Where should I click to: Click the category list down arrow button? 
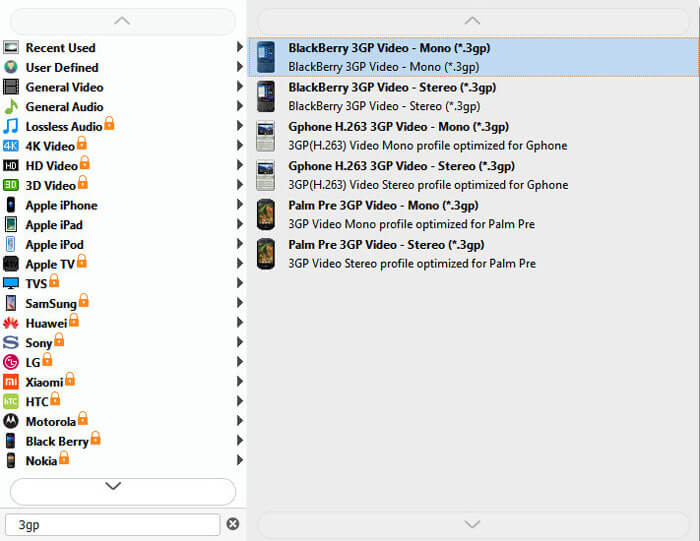122,491
